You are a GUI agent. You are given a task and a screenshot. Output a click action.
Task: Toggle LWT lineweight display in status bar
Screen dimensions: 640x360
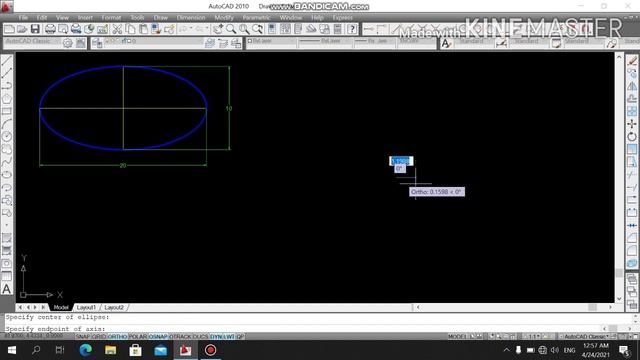(229, 337)
